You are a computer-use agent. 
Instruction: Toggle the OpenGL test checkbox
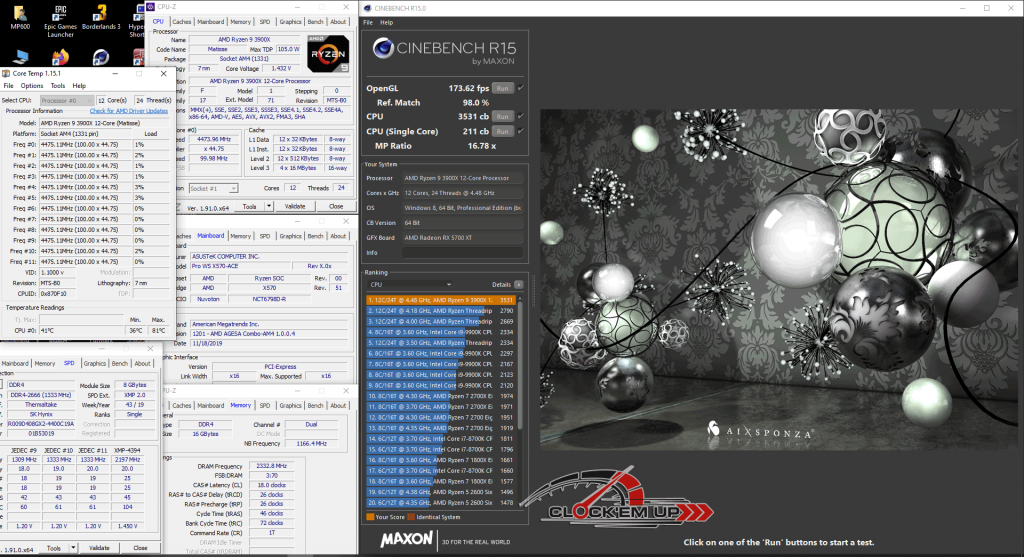click(521, 88)
